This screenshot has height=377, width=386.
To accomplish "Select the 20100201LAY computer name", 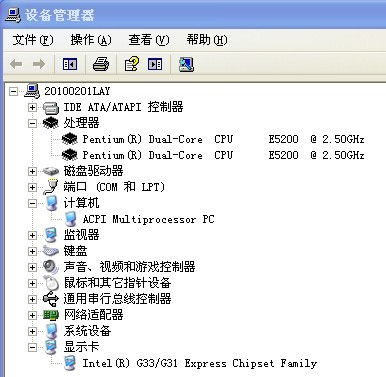I will click(x=77, y=91).
